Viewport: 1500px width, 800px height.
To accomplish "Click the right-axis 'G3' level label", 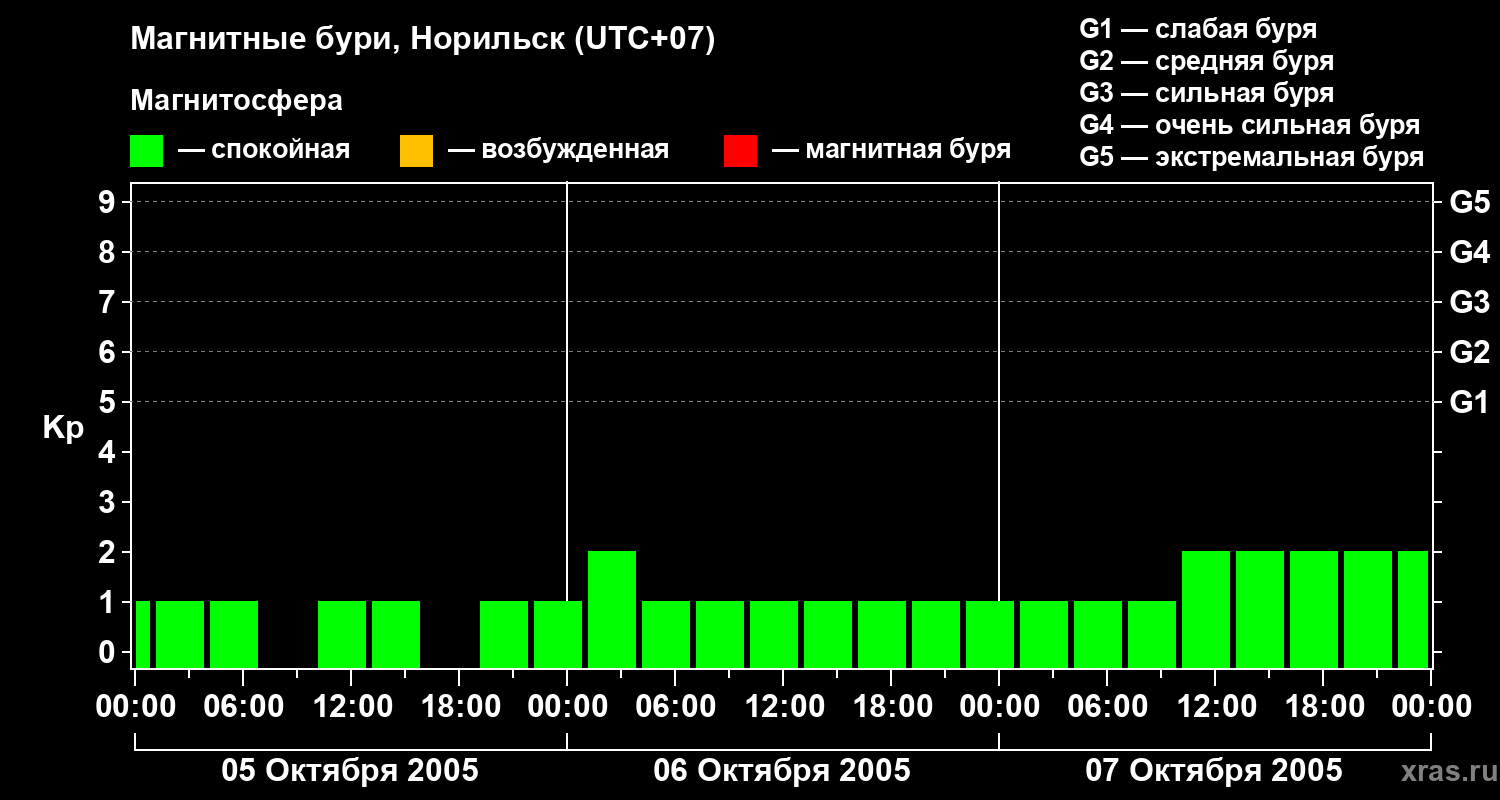I will 1469,302.
